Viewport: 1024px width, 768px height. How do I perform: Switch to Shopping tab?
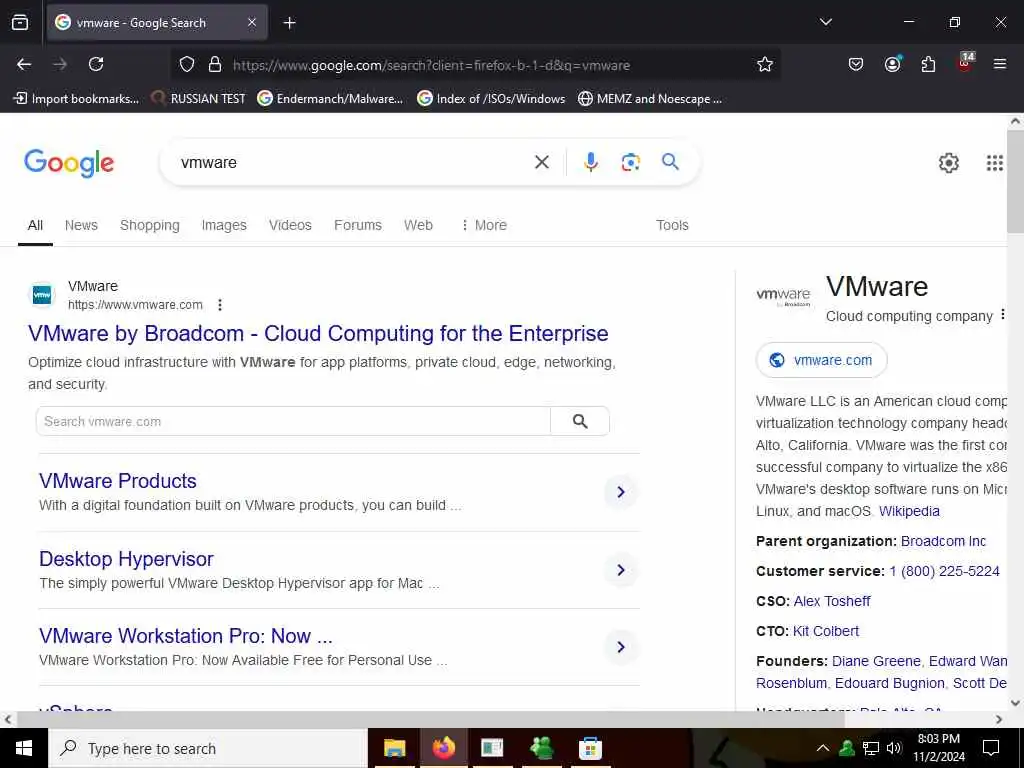click(x=150, y=225)
